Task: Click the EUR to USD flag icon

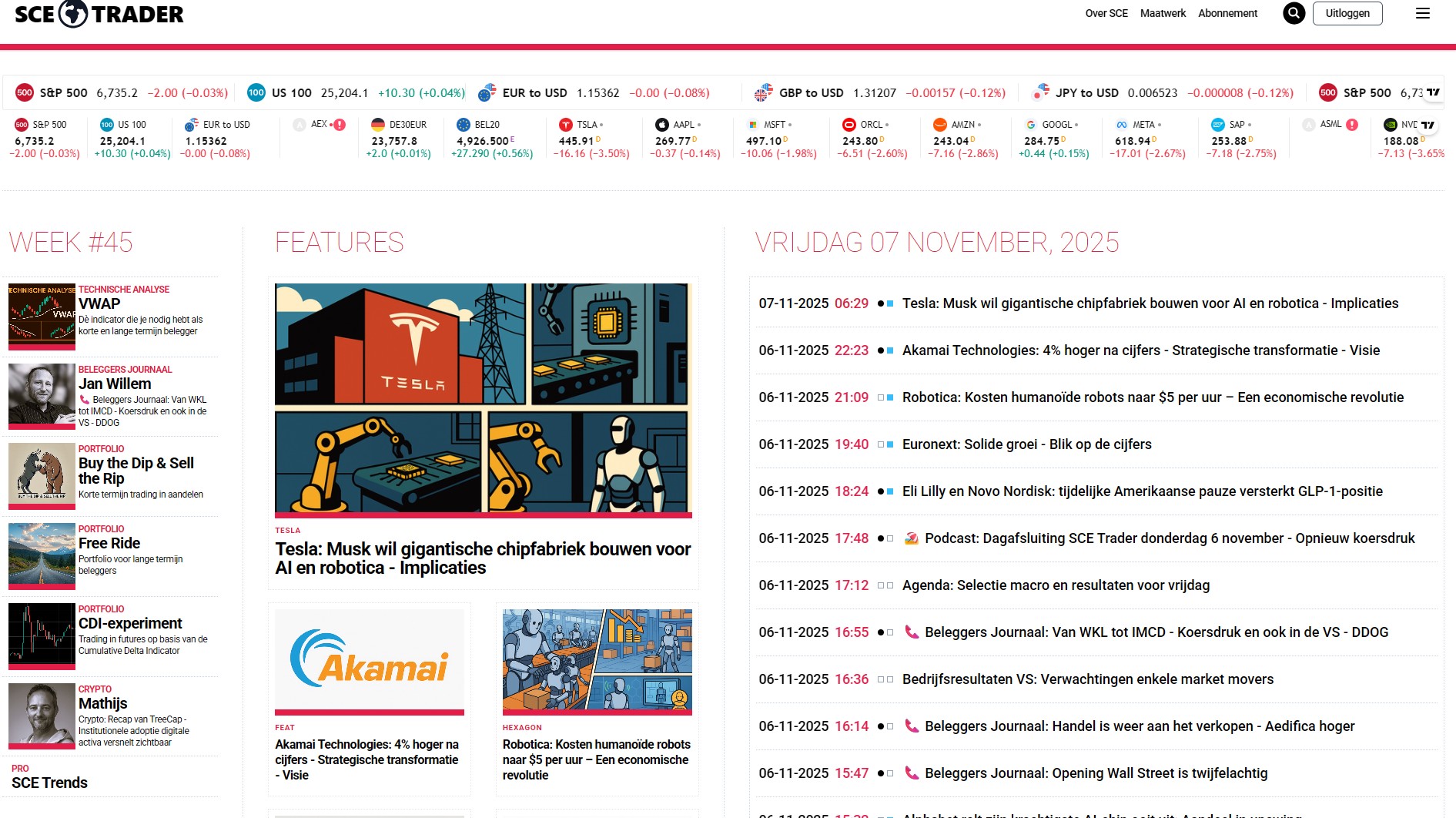Action: [487, 93]
